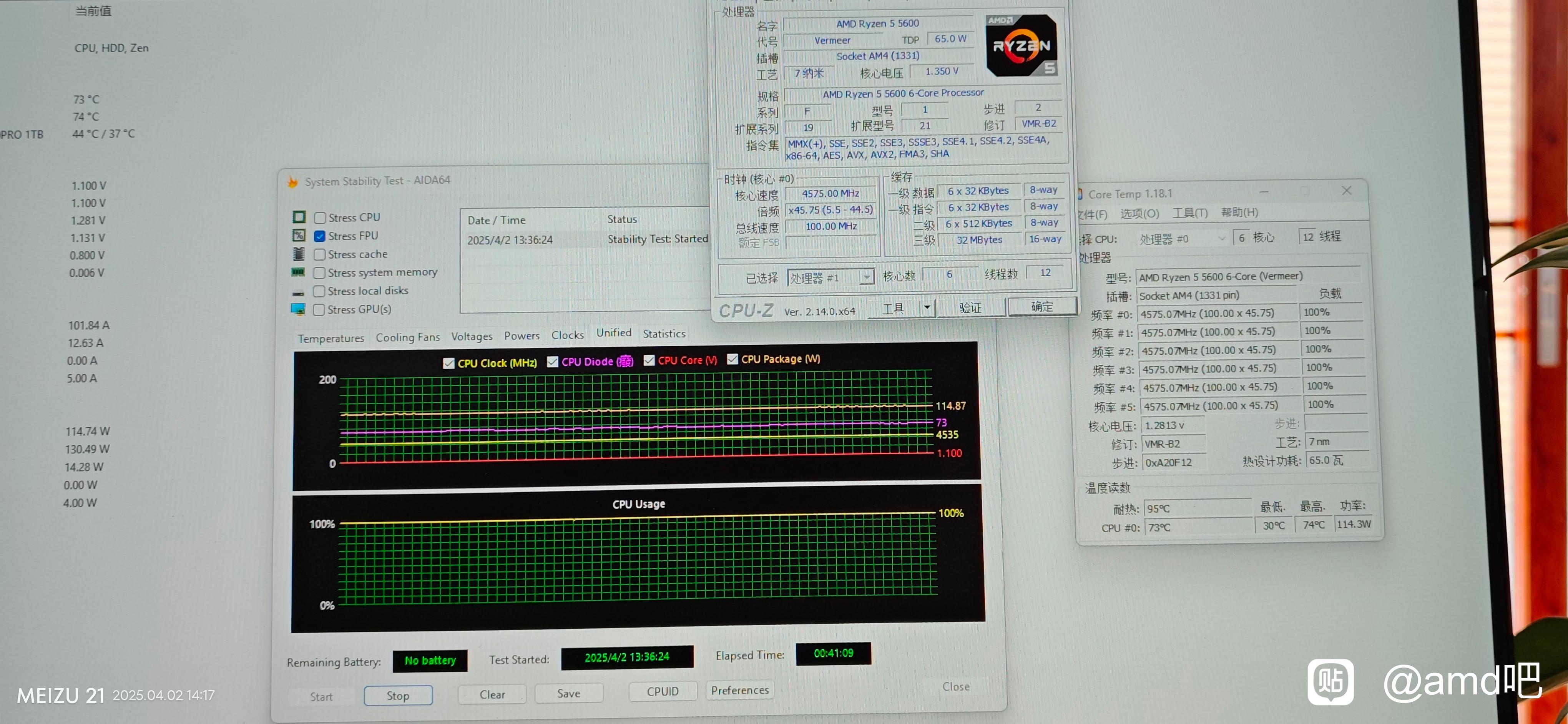The width and height of the screenshot is (1568, 724).
Task: Switch to the Unified tab
Action: (614, 333)
